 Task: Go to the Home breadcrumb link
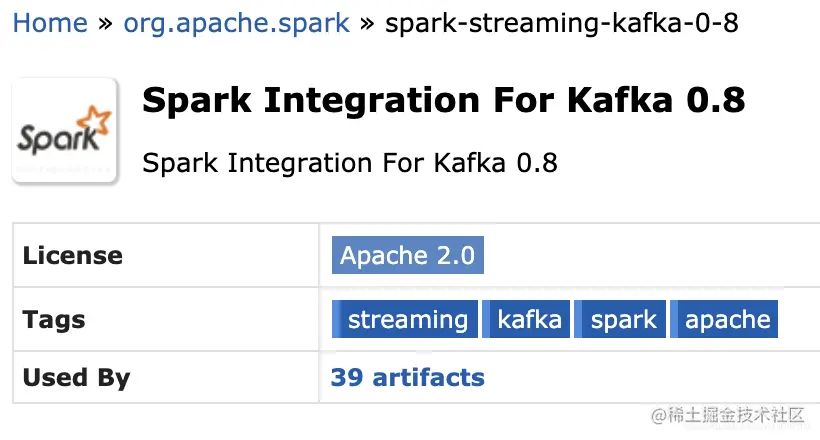click(50, 23)
